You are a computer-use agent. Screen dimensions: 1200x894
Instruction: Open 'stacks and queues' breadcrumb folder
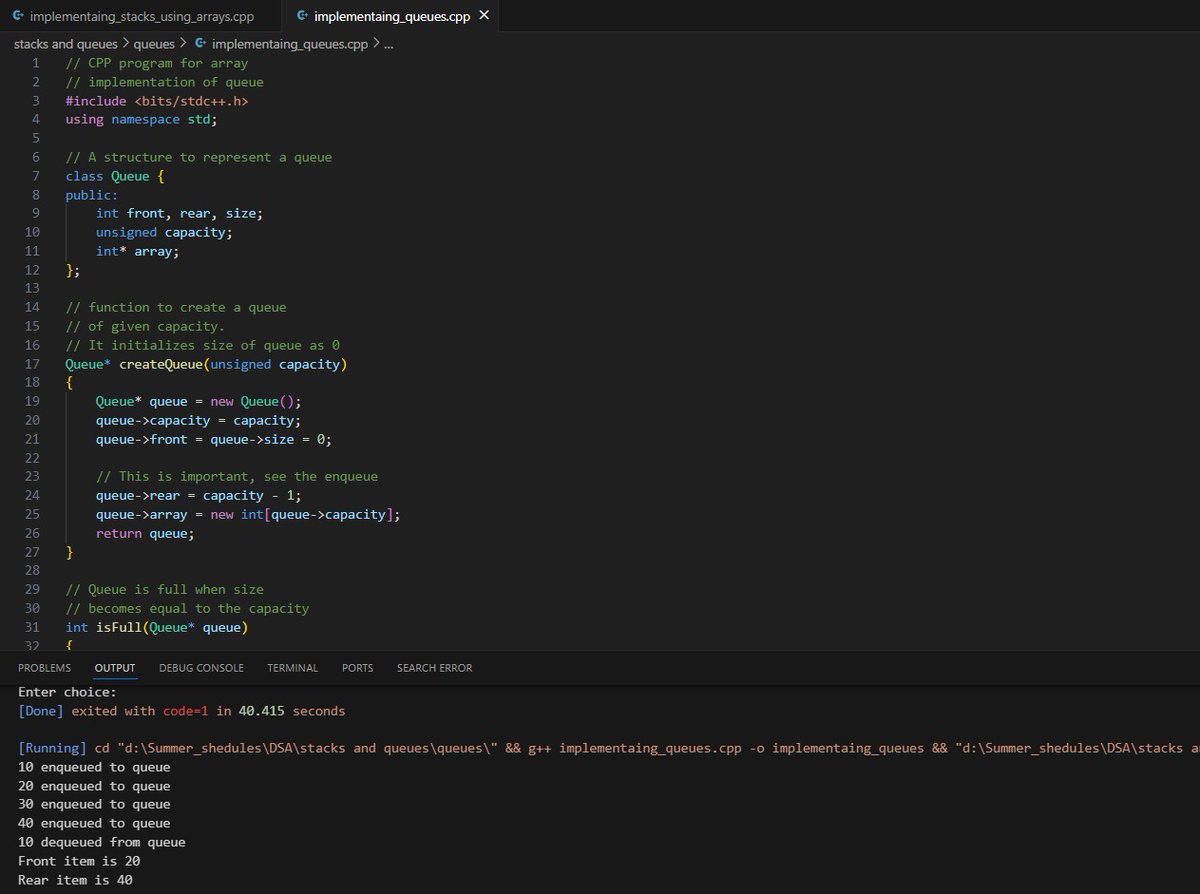tap(66, 44)
